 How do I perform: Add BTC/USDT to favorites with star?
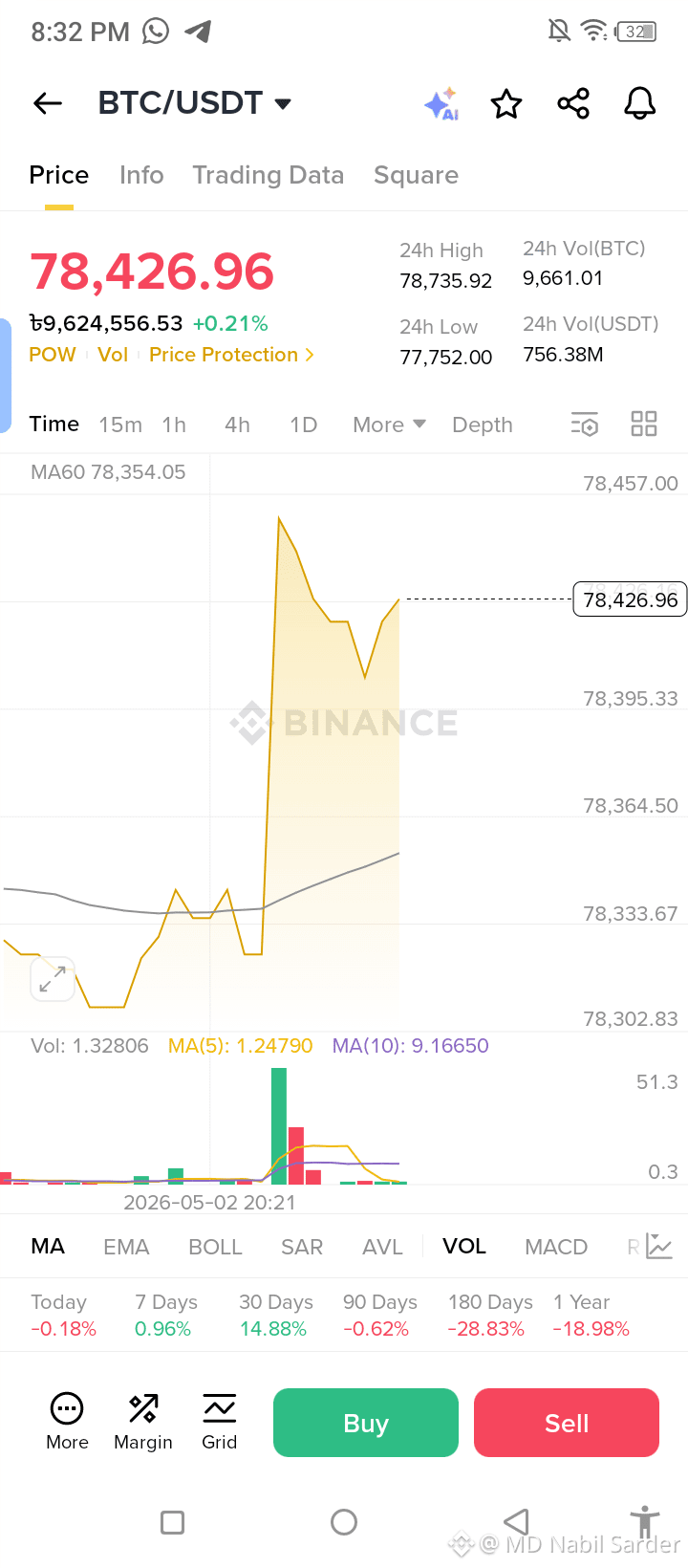pyautogui.click(x=506, y=103)
